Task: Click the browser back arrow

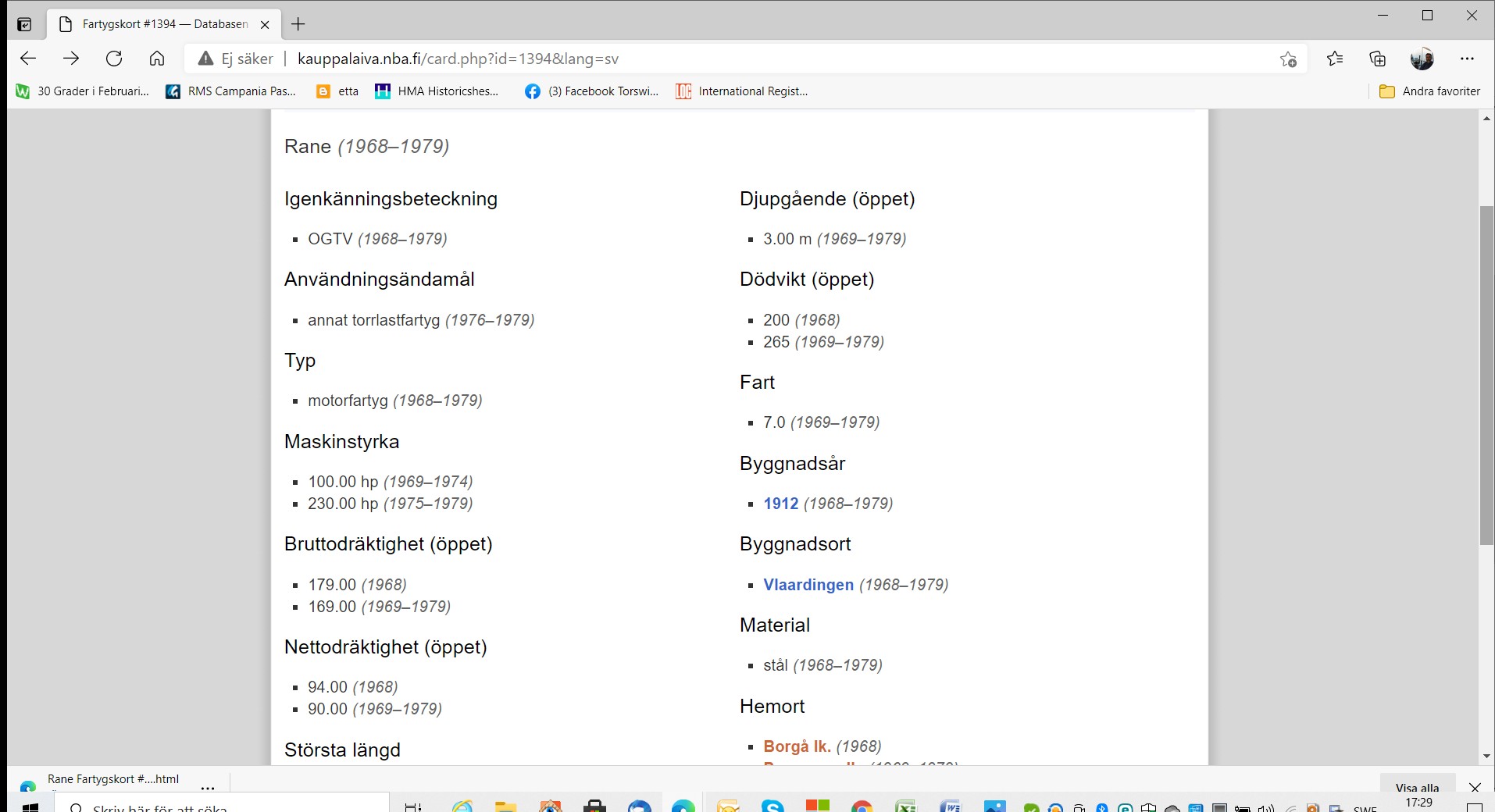Action: click(28, 59)
